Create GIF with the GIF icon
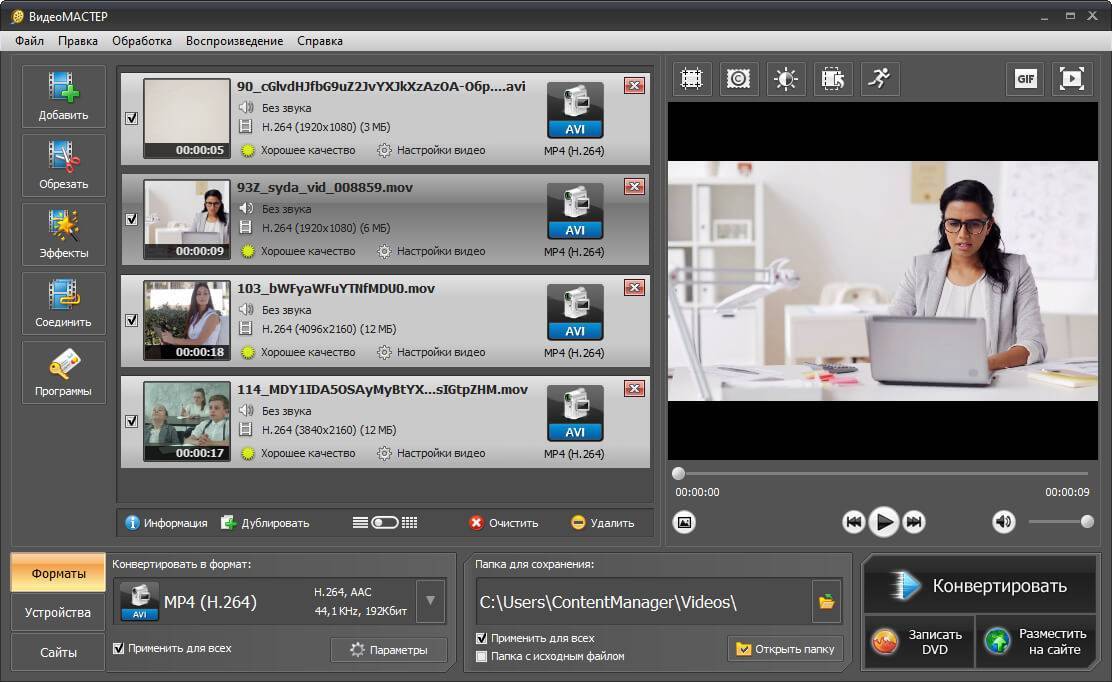Viewport: 1112px width, 682px height. click(1025, 79)
